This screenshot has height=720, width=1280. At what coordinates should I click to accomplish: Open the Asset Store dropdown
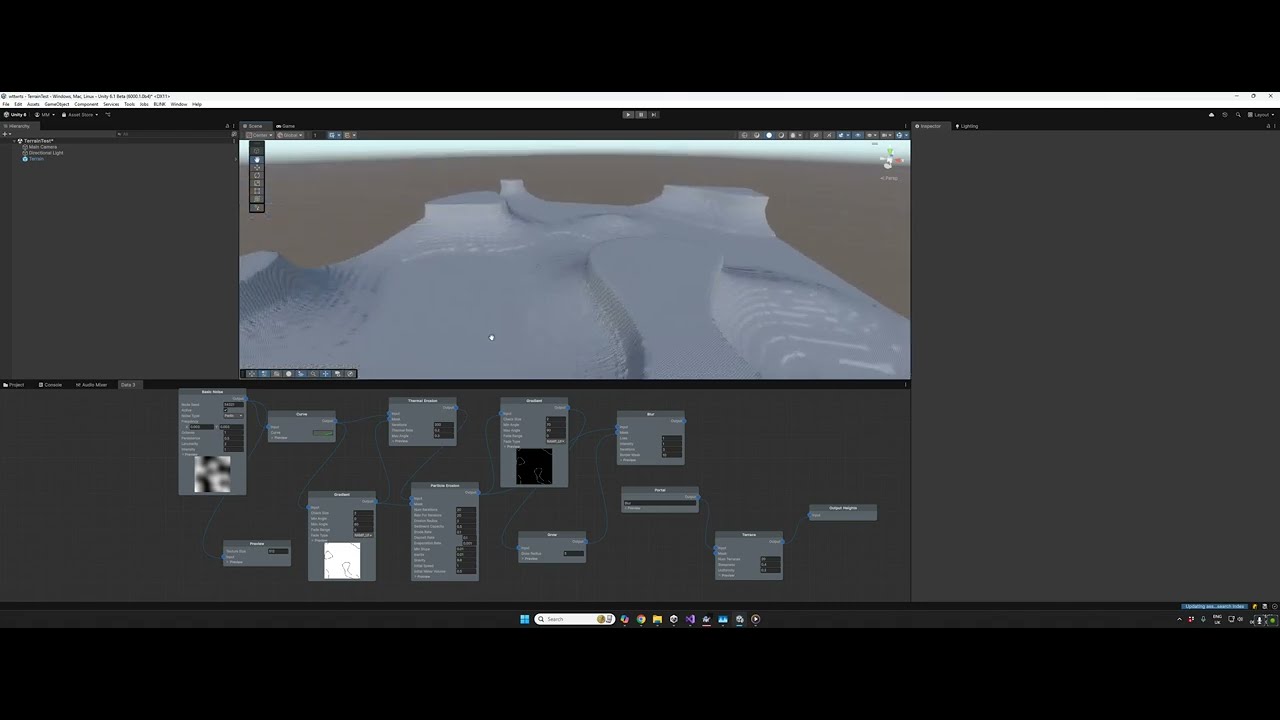click(81, 114)
